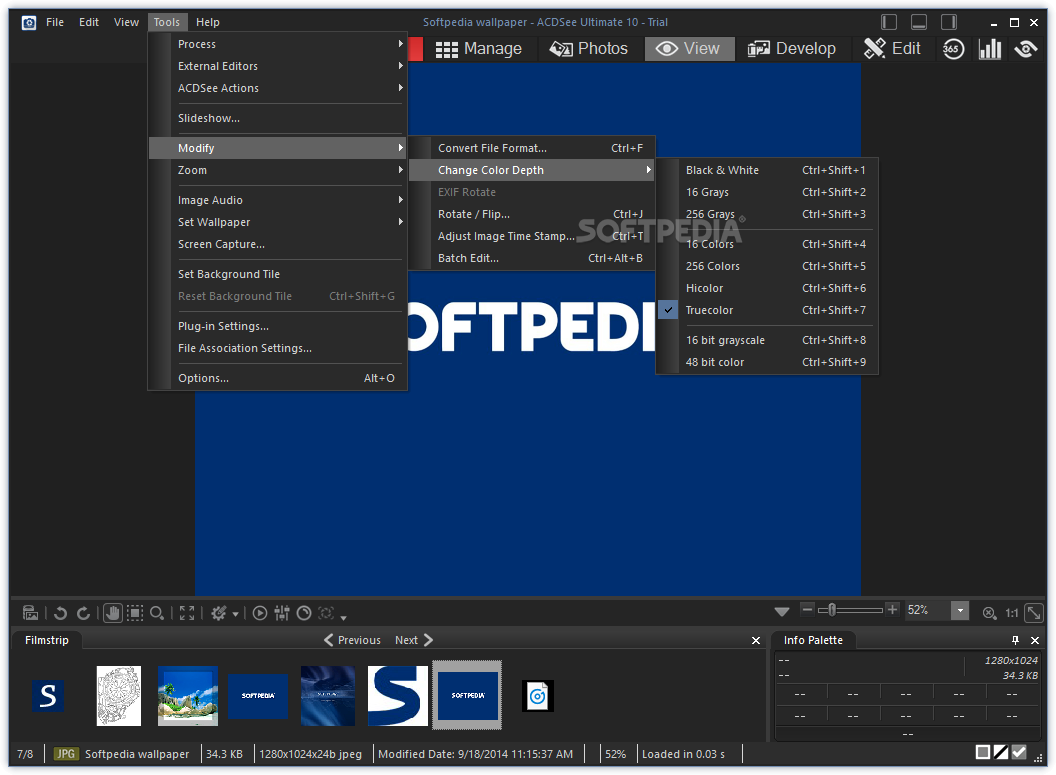Choose Convert File Format... menu item
This screenshot has width=1056, height=775.
click(532, 148)
